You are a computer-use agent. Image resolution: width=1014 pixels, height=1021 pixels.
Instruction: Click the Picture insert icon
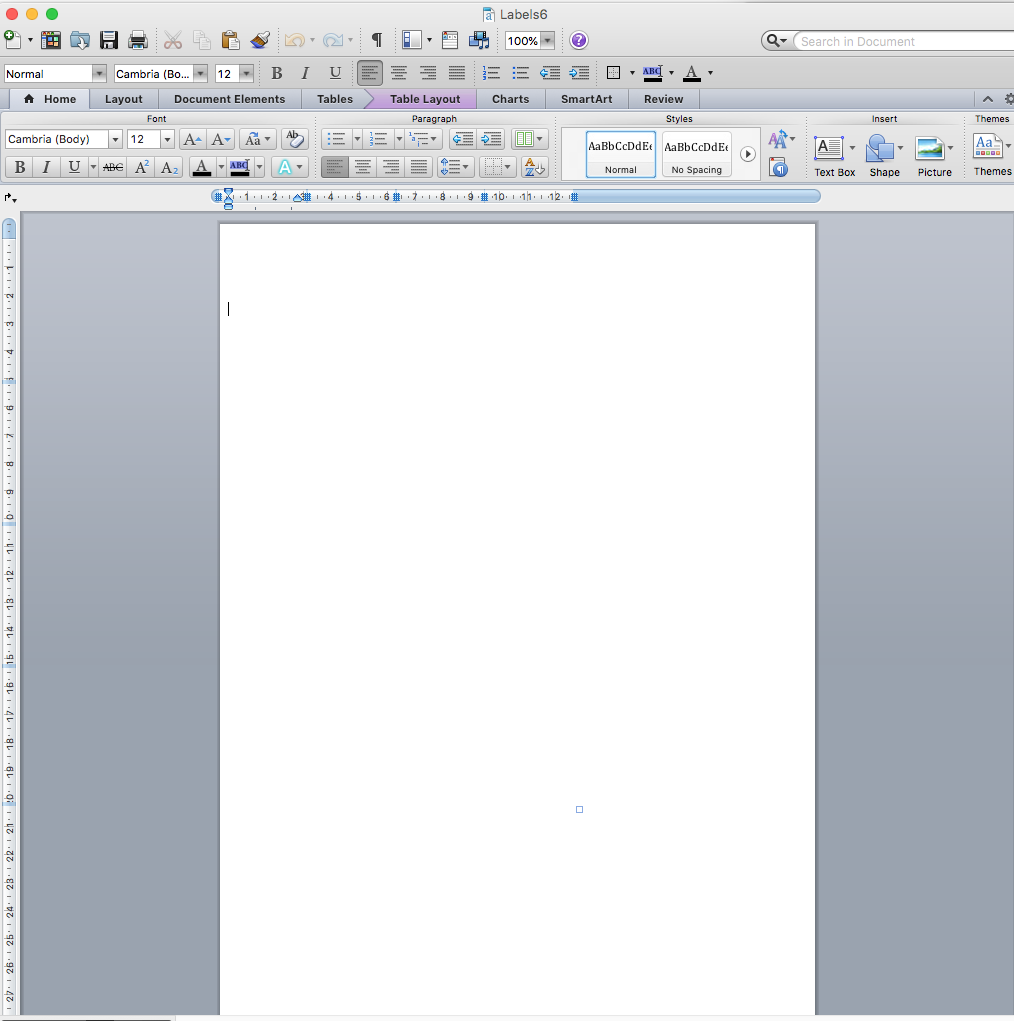[930, 150]
